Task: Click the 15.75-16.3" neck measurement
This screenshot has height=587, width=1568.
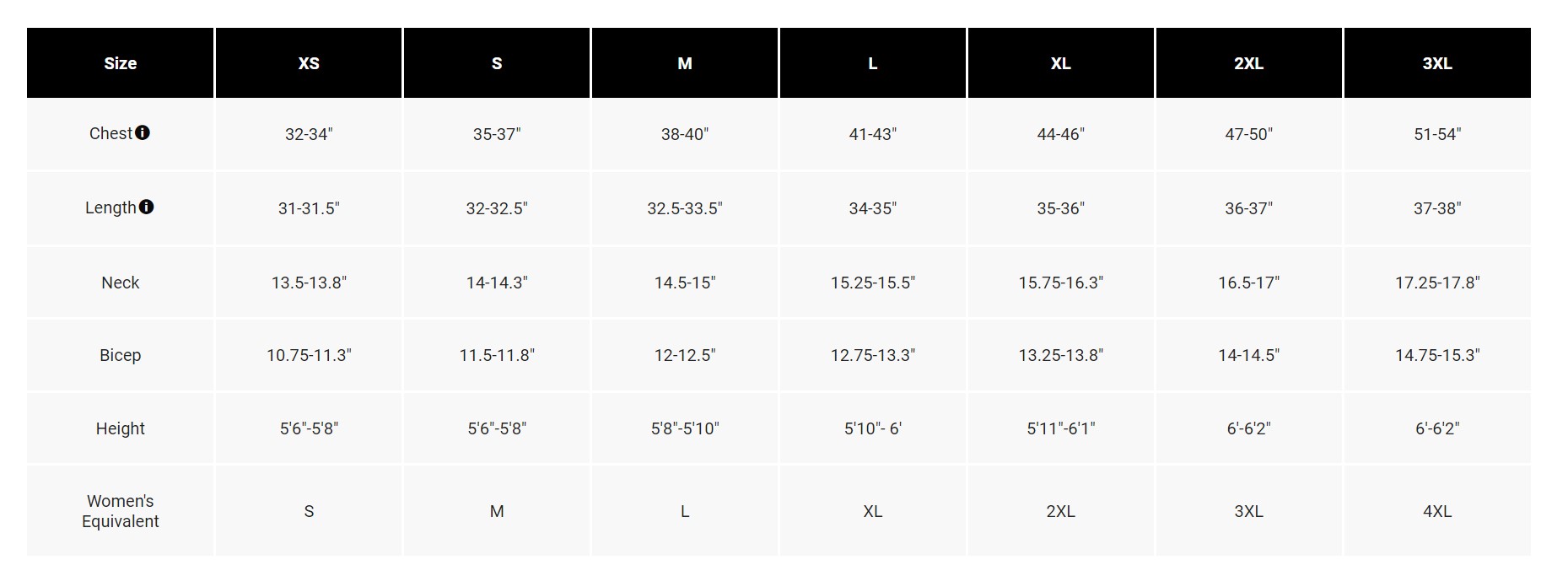Action: pyautogui.click(x=1060, y=283)
